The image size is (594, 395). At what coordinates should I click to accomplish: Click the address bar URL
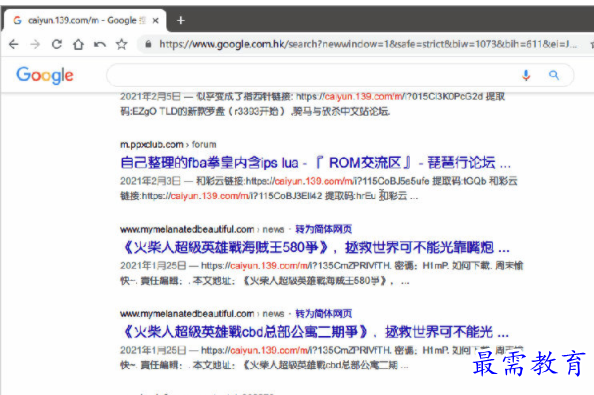pyautogui.click(x=367, y=44)
